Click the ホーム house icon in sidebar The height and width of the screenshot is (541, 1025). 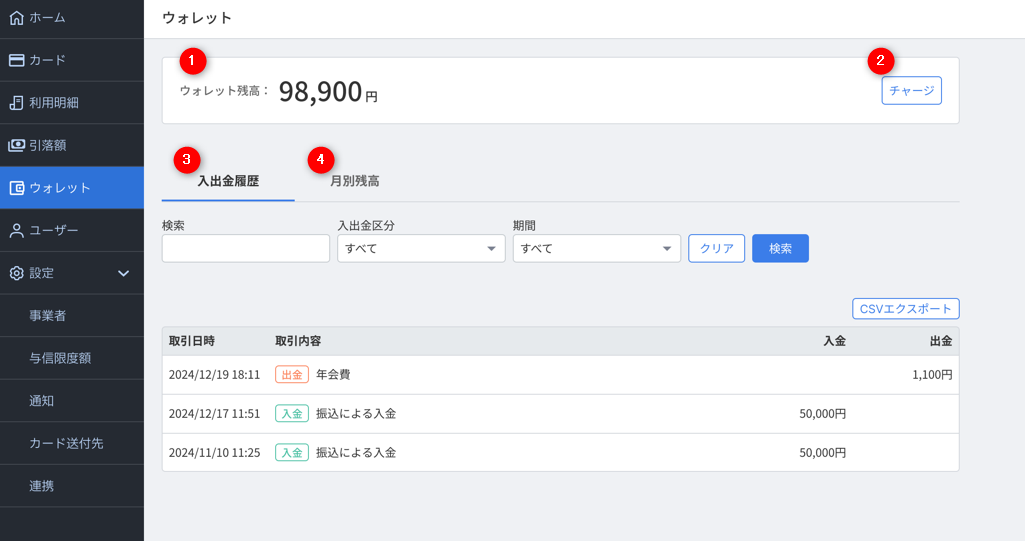click(16, 18)
